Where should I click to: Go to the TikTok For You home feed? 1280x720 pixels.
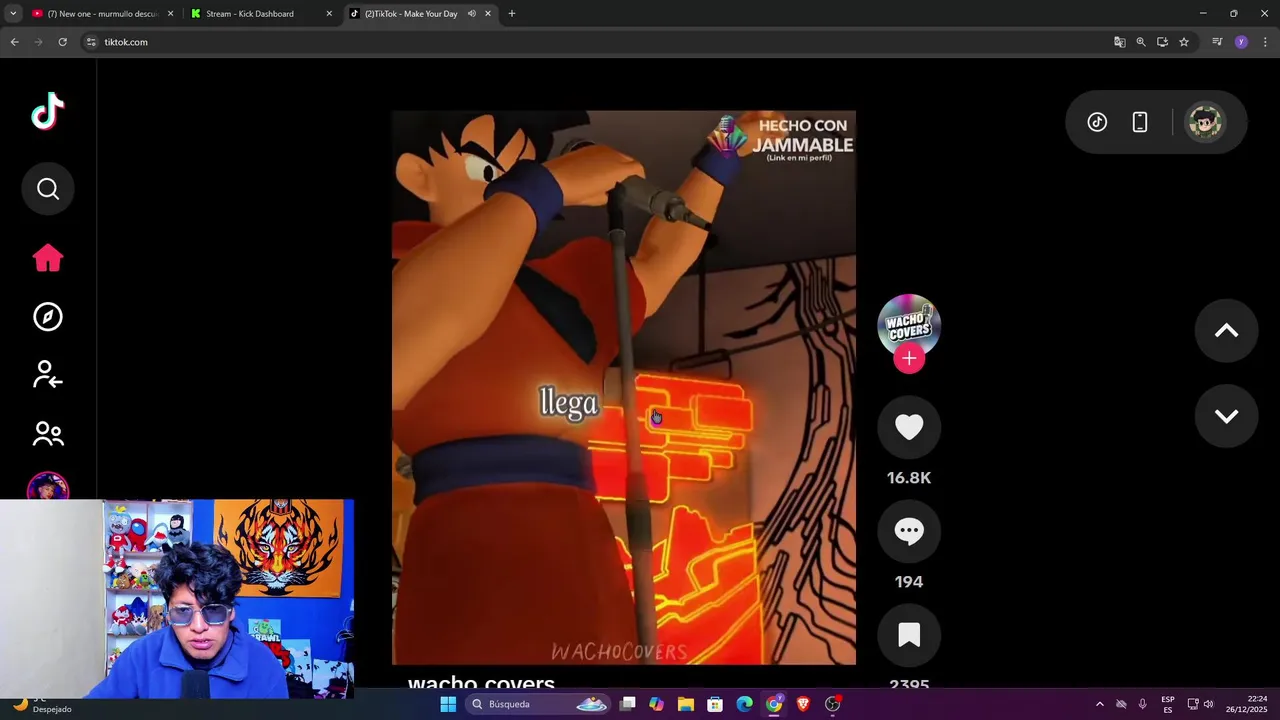48,258
